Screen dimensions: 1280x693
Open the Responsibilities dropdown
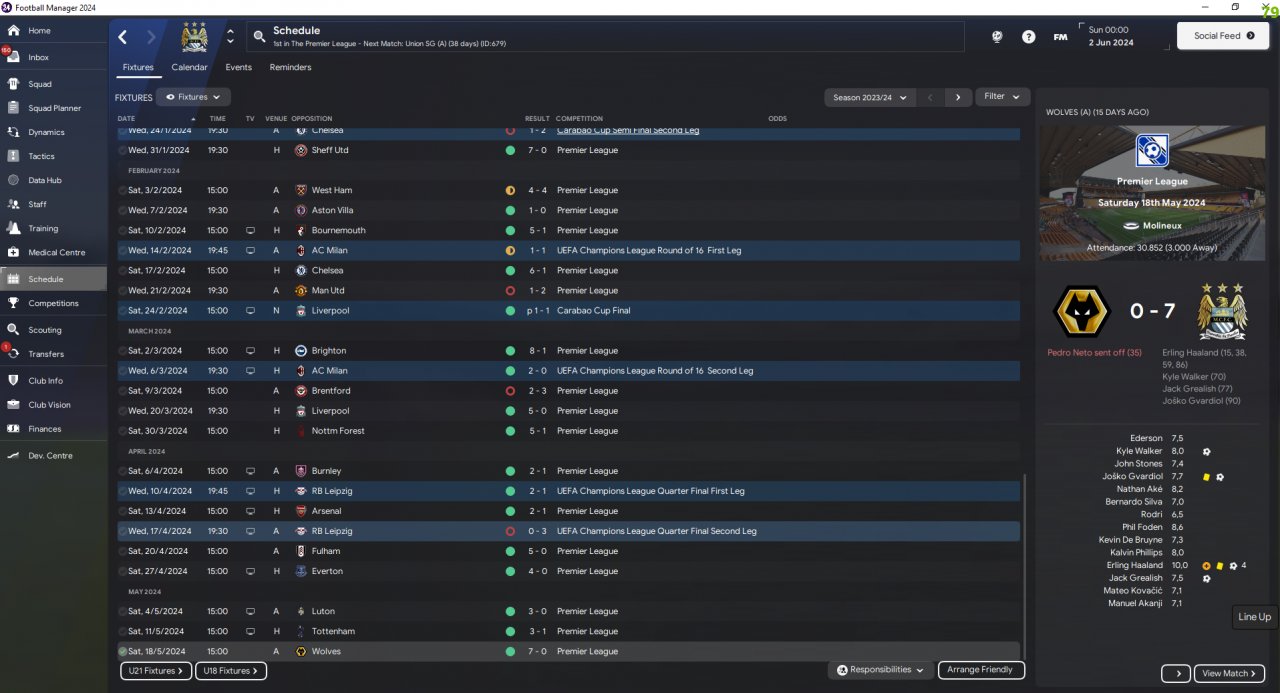click(x=880, y=670)
